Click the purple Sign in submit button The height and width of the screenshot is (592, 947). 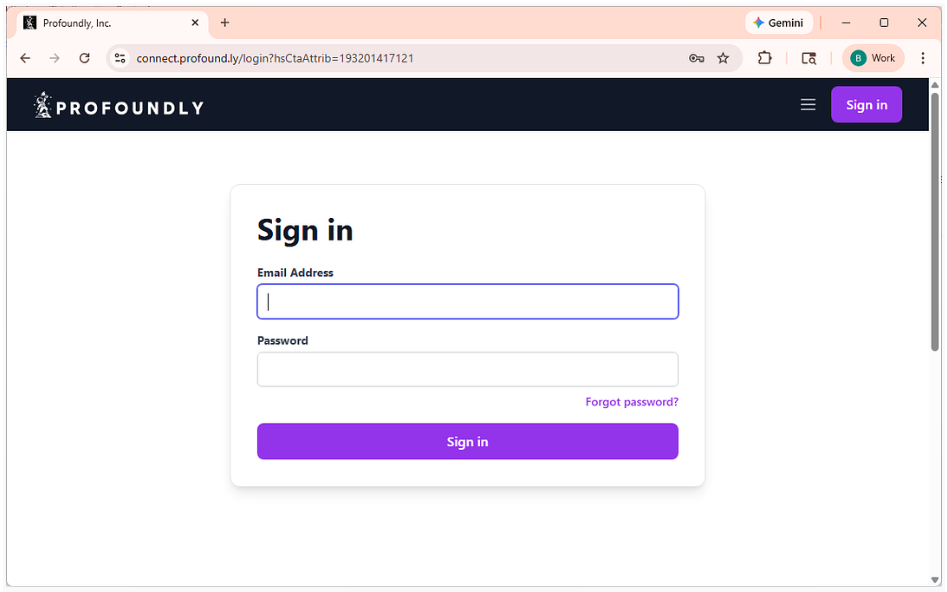[467, 441]
